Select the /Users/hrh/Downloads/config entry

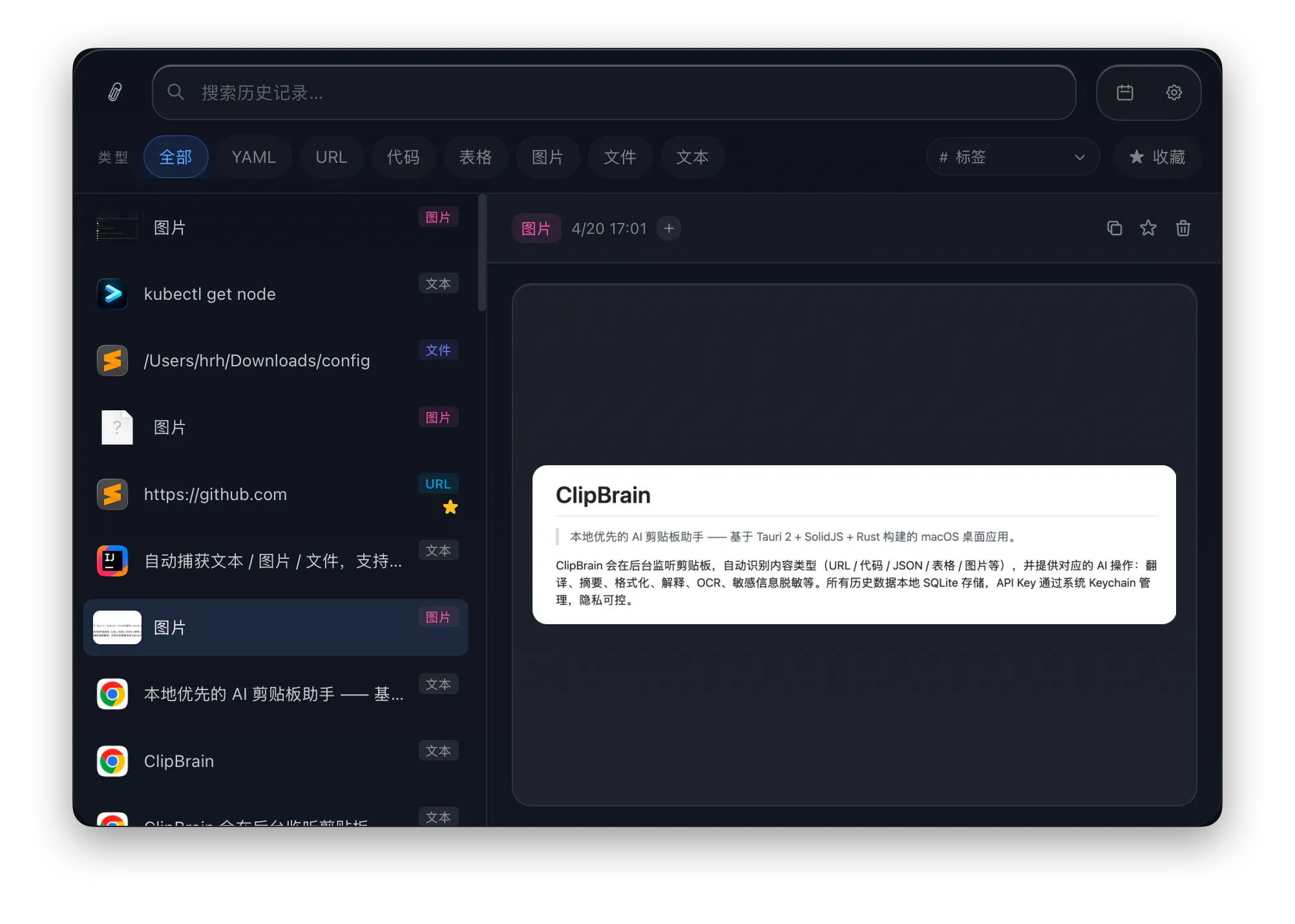276,361
